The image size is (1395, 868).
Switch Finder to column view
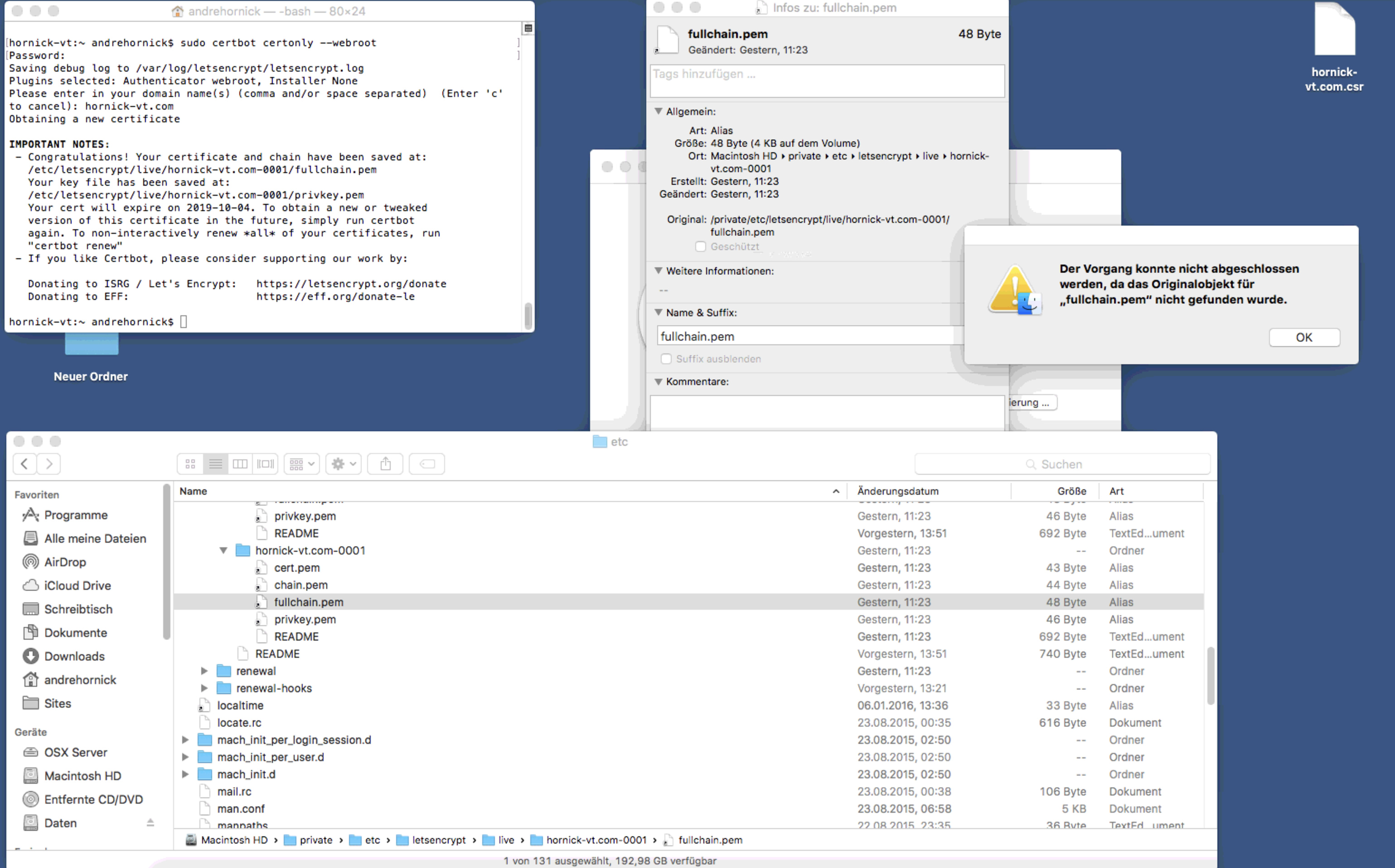pyautogui.click(x=240, y=464)
